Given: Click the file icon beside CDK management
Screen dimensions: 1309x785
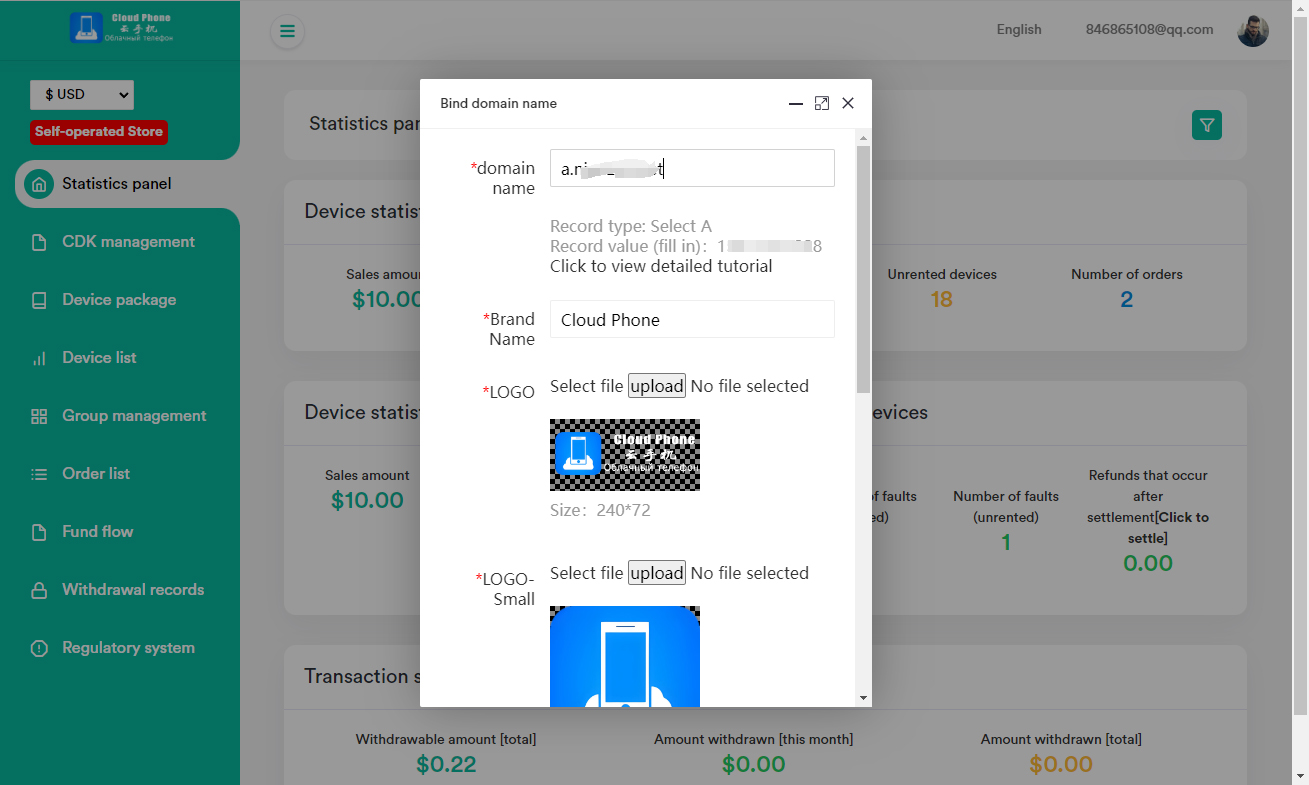Looking at the screenshot, I should (39, 242).
